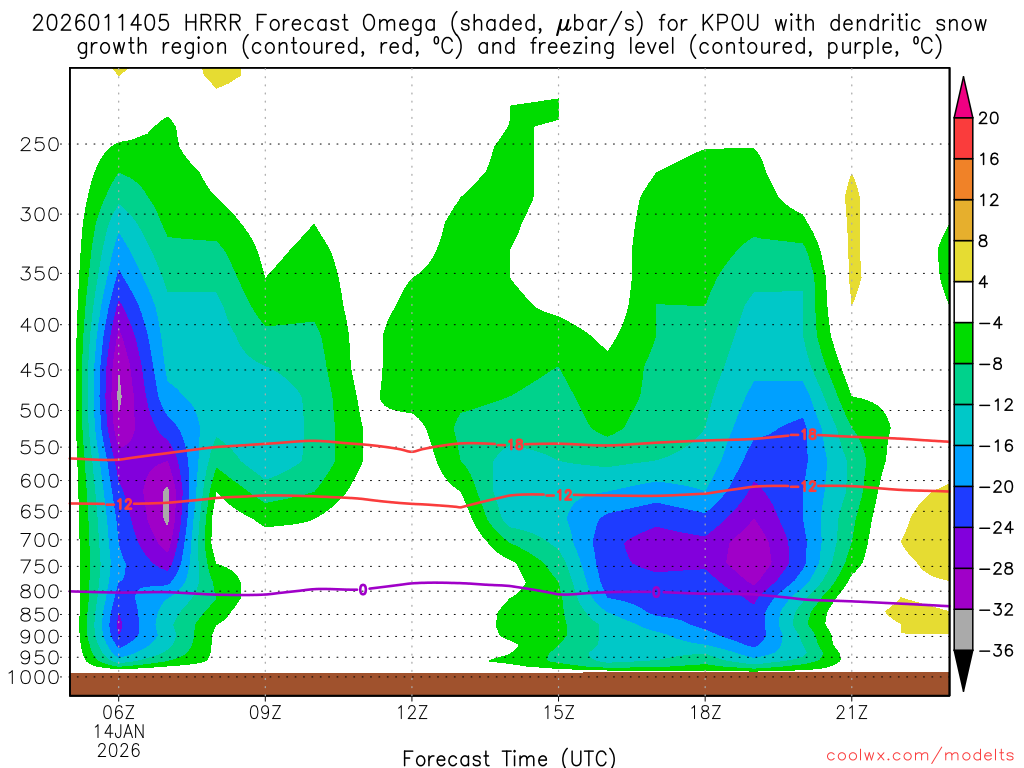Click the 400 pressure level label
1024x768 pixels.
tap(40, 325)
